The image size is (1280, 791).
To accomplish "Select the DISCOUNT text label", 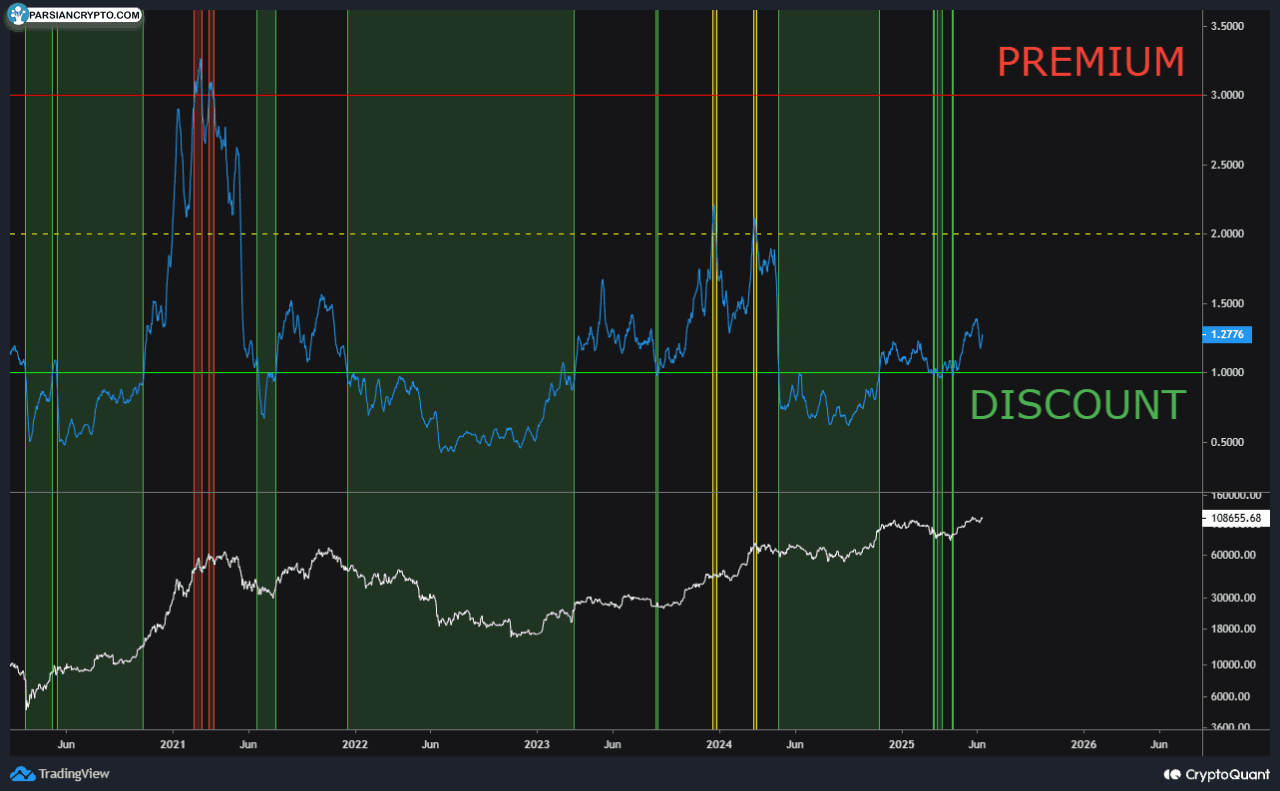I will tap(1078, 405).
